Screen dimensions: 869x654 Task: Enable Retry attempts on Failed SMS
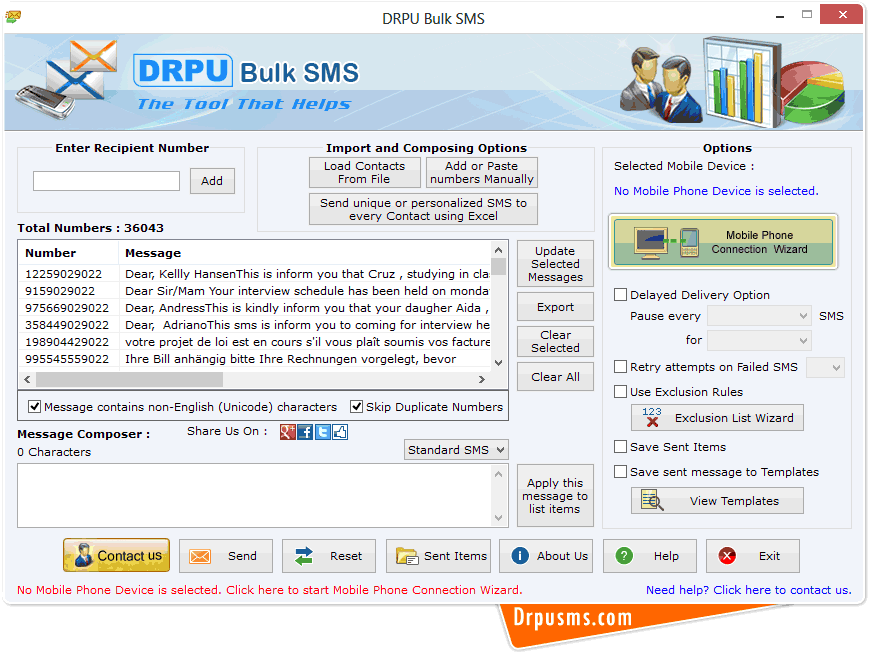[x=620, y=367]
